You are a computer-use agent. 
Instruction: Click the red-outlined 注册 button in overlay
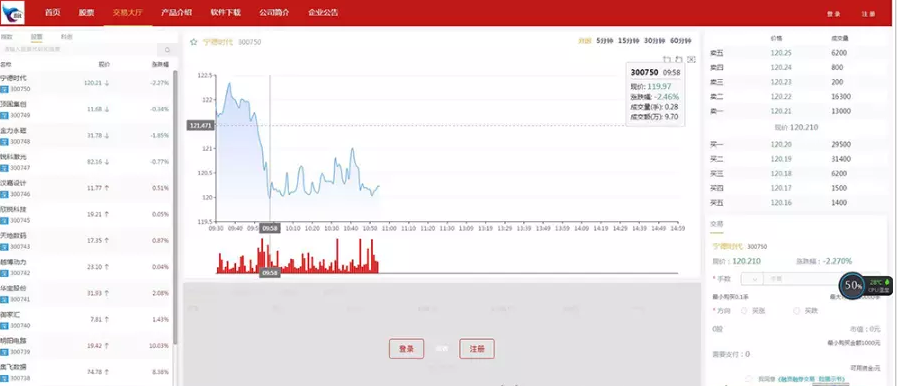click(x=477, y=349)
